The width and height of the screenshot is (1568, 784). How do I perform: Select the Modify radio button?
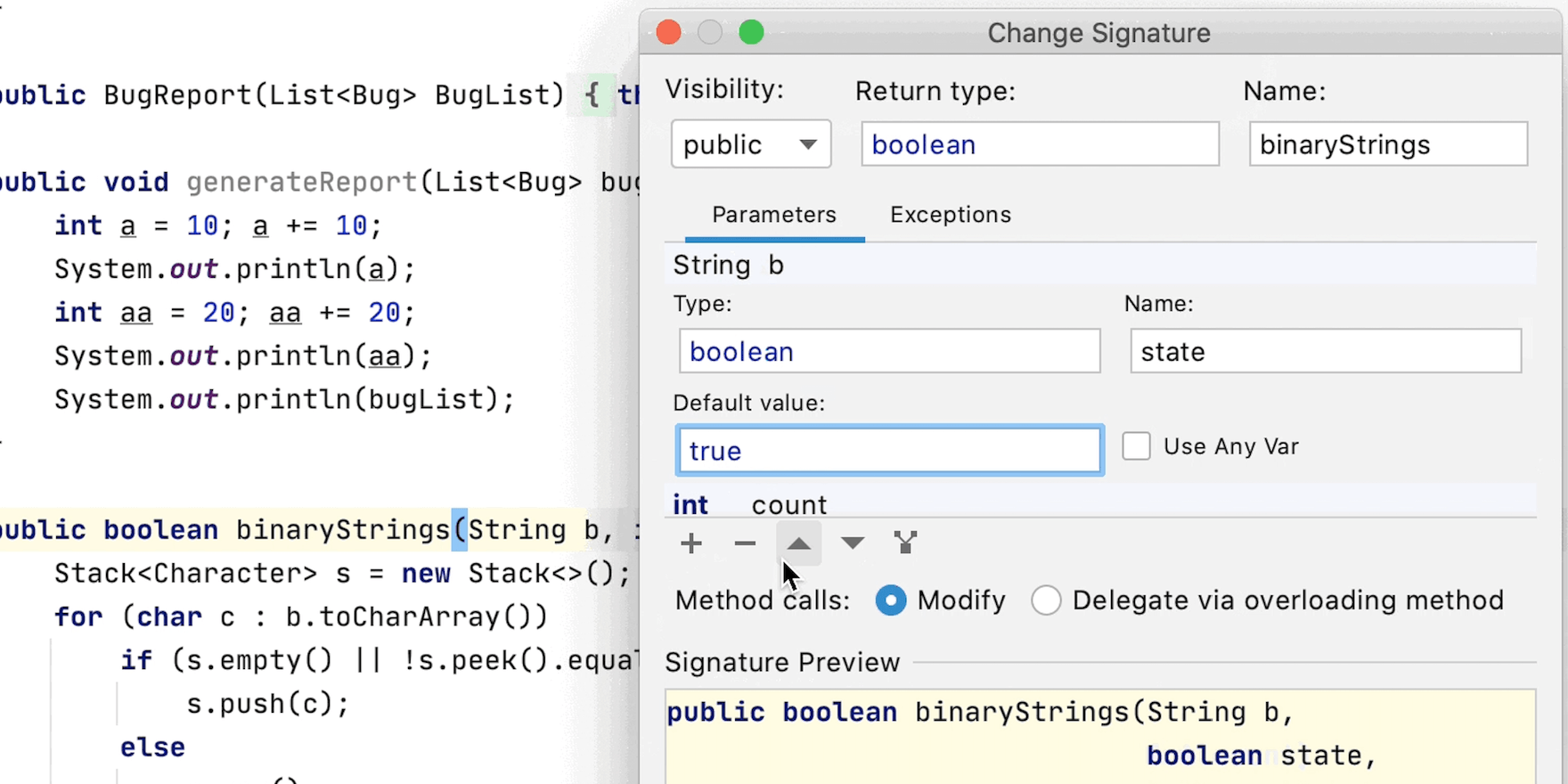pyautogui.click(x=891, y=600)
